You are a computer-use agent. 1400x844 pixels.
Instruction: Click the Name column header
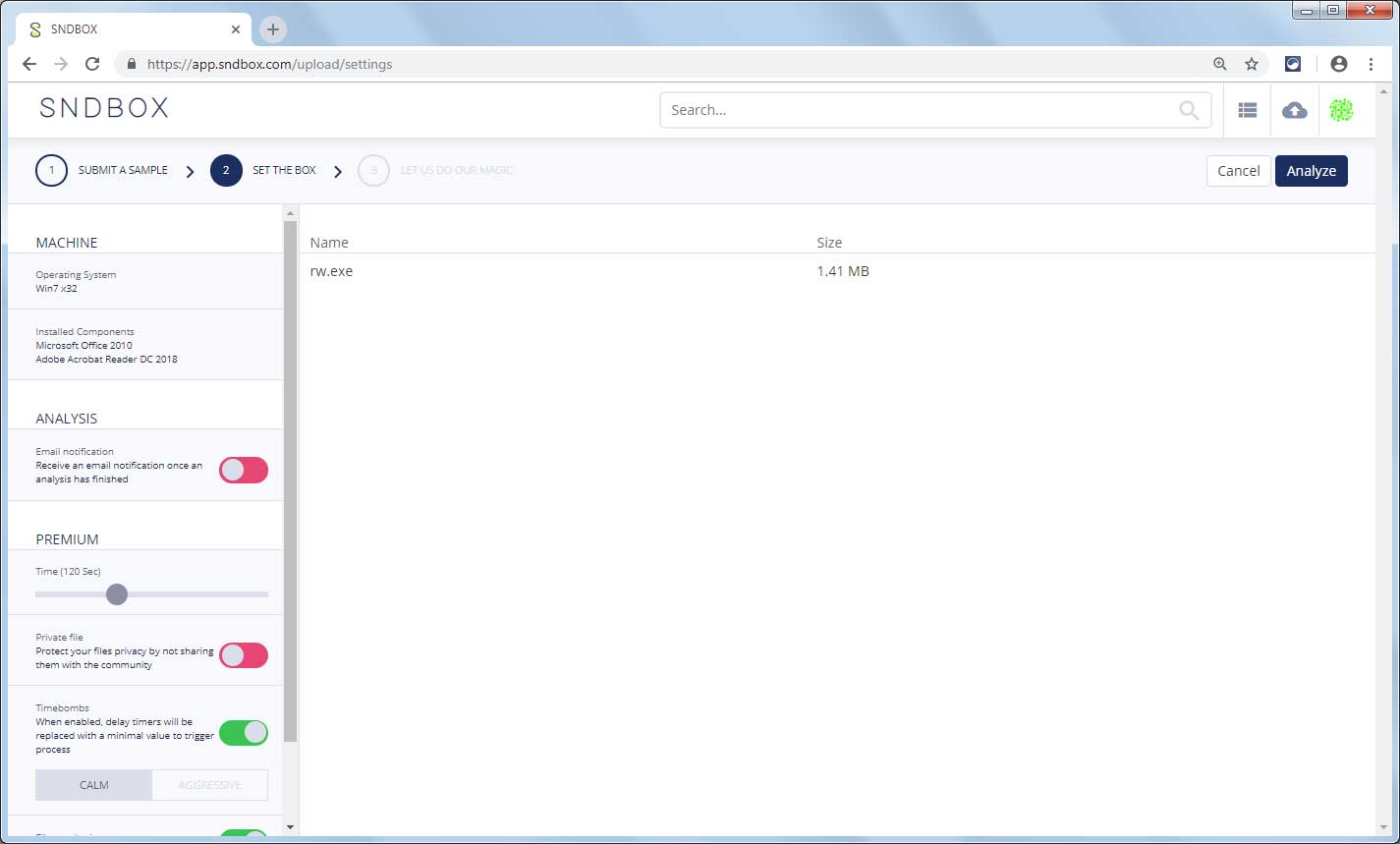329,243
